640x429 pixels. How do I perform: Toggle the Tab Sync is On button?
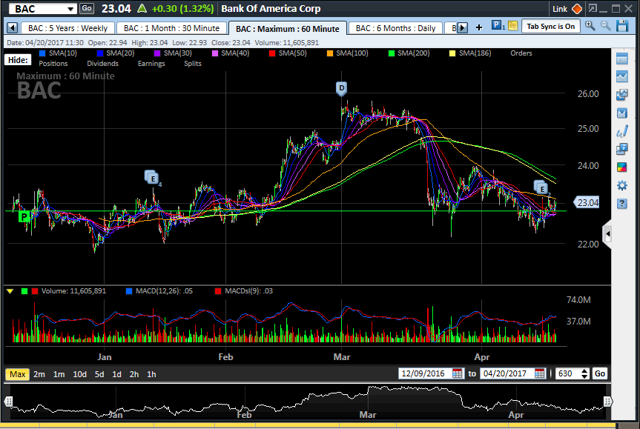click(x=551, y=26)
